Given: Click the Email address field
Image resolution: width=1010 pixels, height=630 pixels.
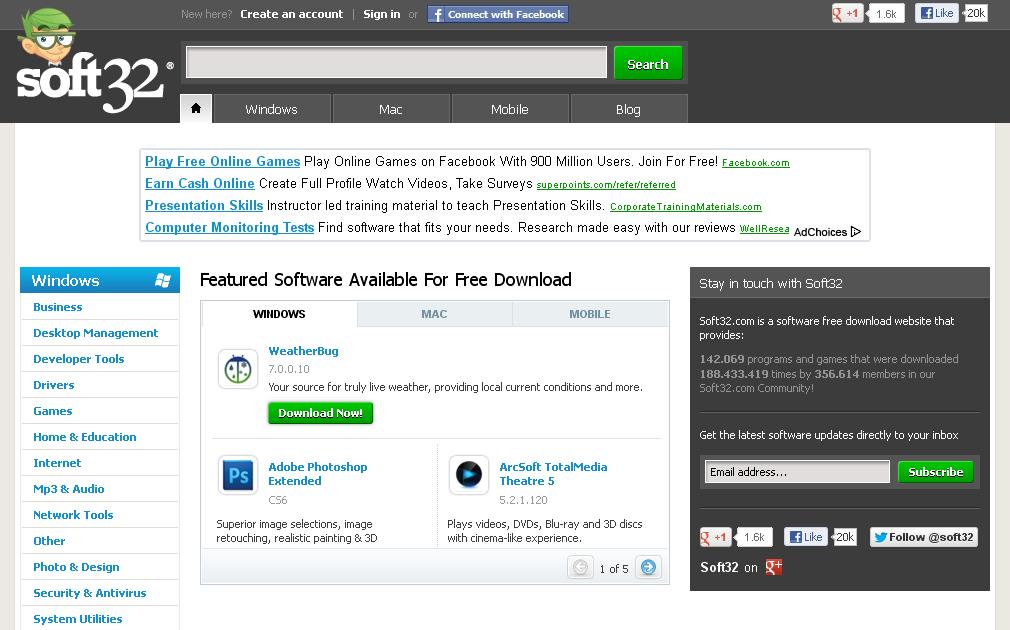Looking at the screenshot, I should [797, 472].
